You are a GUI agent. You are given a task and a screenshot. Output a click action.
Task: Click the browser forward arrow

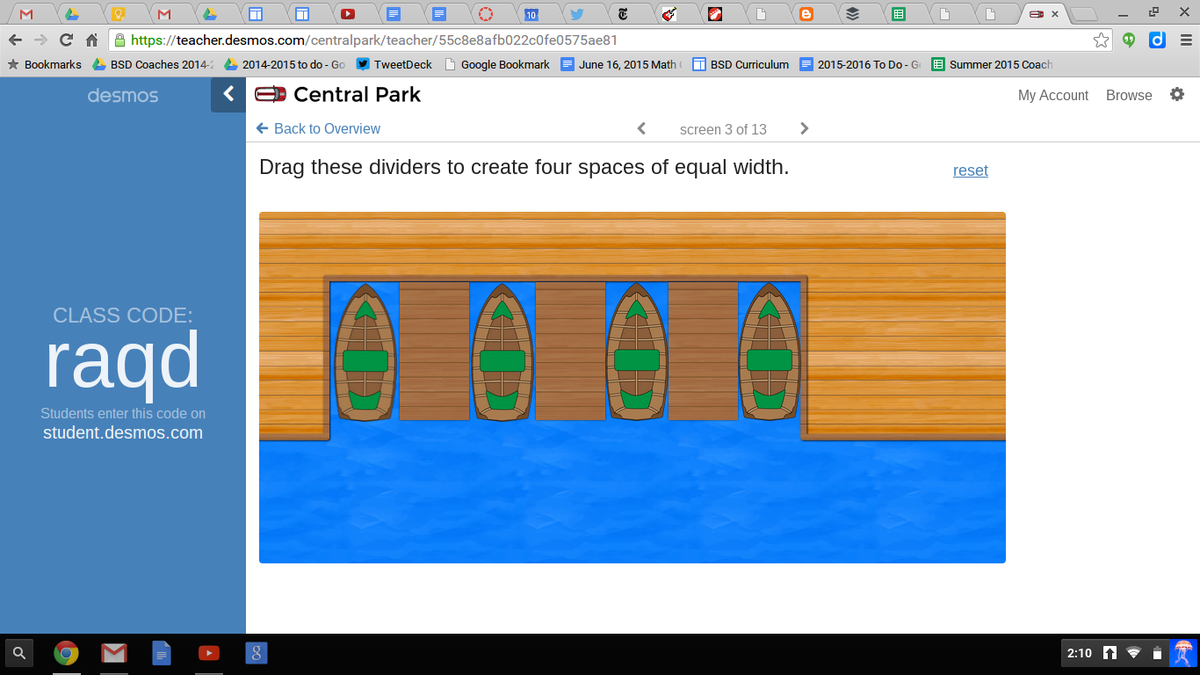point(43,40)
